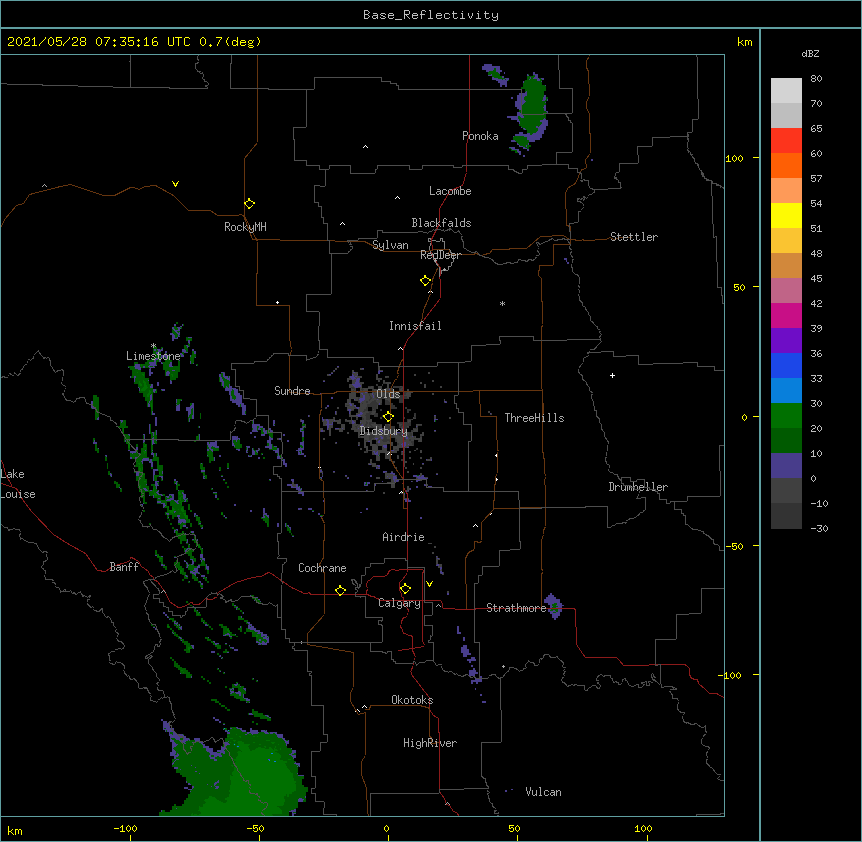The width and height of the screenshot is (862, 842).
Task: Select the yellow diamond marker between Olds and Didsbury
Action: pos(388,416)
